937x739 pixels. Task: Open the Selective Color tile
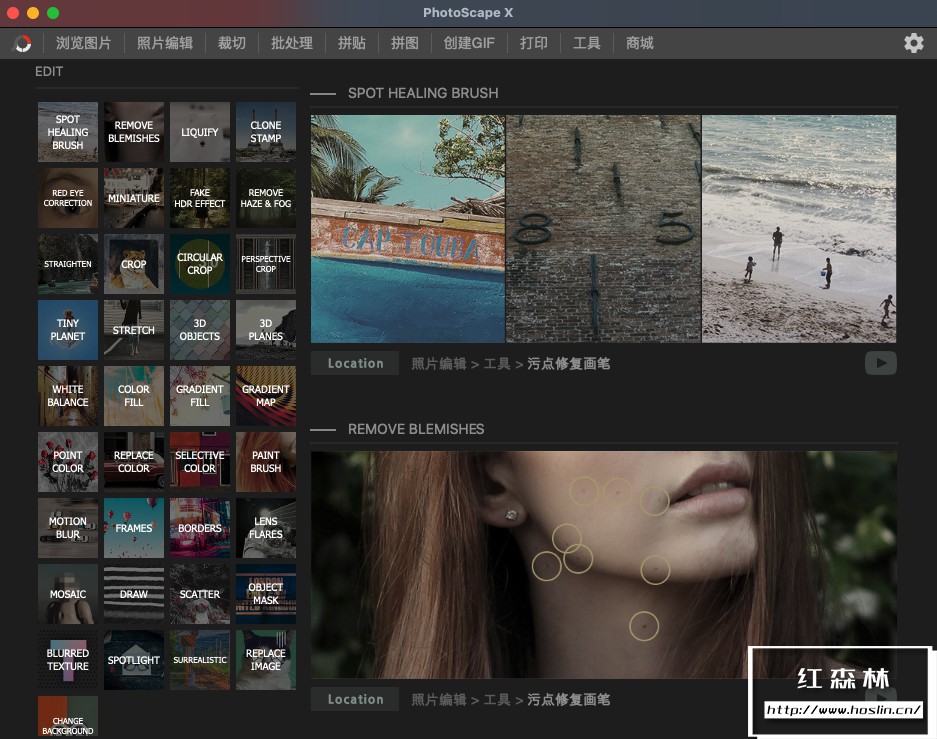point(200,462)
